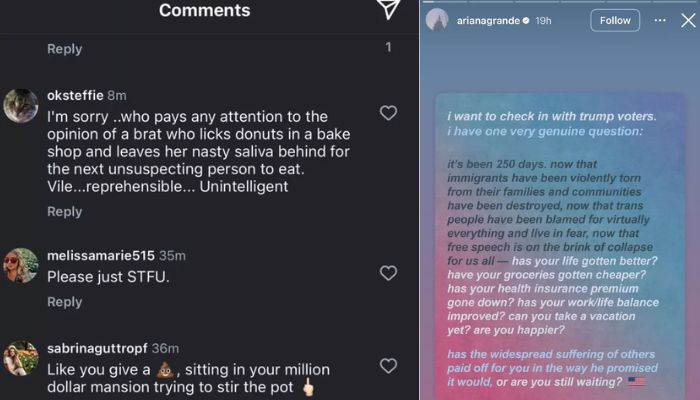
Task: Click the topmost Reply link
Action: point(64,48)
